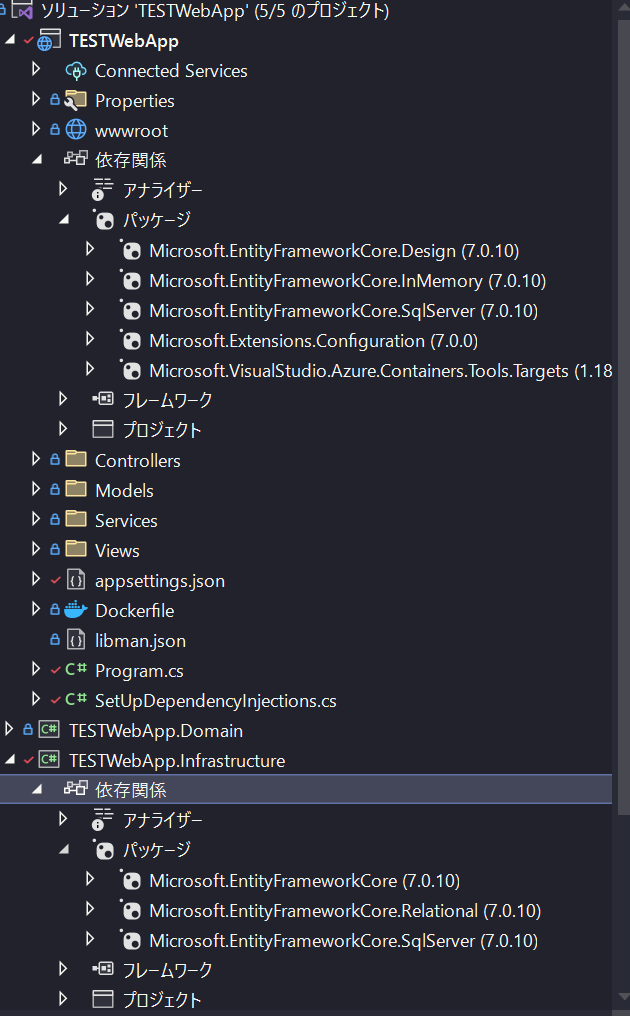Expand the Connected Services node
Image resolution: width=630 pixels, height=1016 pixels.
36,69
